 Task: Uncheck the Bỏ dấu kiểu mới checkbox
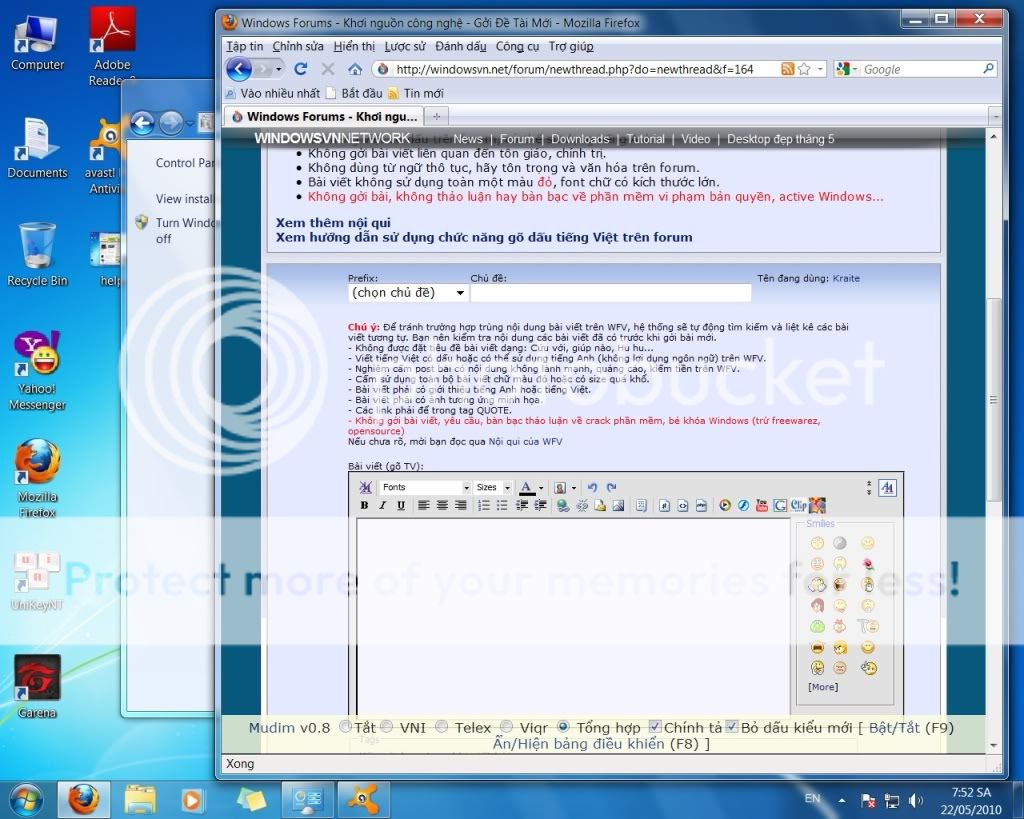pyautogui.click(x=732, y=727)
